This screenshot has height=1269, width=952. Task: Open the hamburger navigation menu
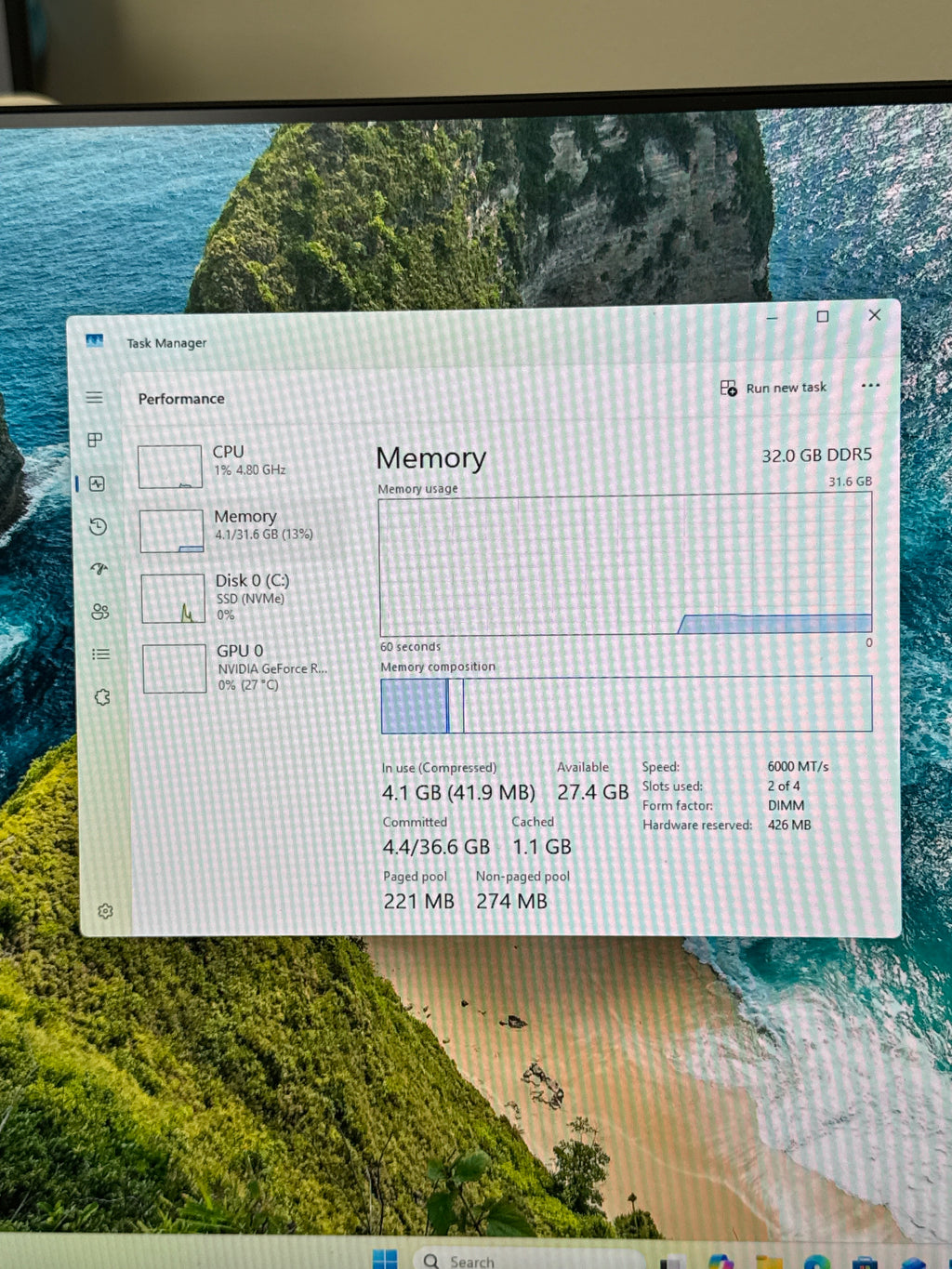tap(95, 398)
